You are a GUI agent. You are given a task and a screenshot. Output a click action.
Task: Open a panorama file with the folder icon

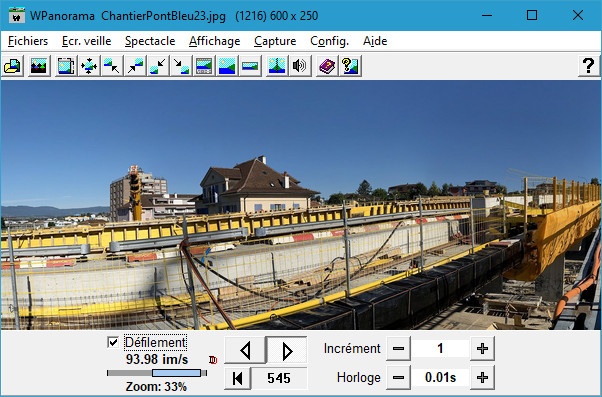(x=13, y=66)
